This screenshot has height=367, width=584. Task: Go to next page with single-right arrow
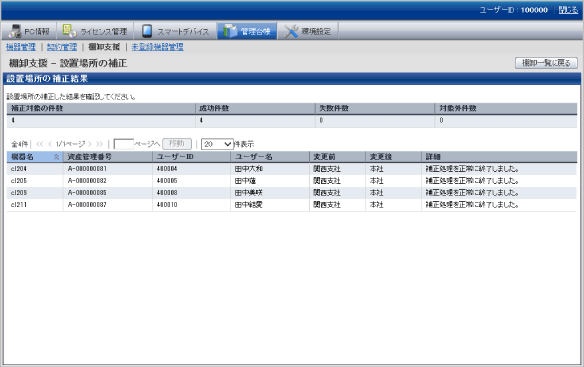click(x=89, y=144)
